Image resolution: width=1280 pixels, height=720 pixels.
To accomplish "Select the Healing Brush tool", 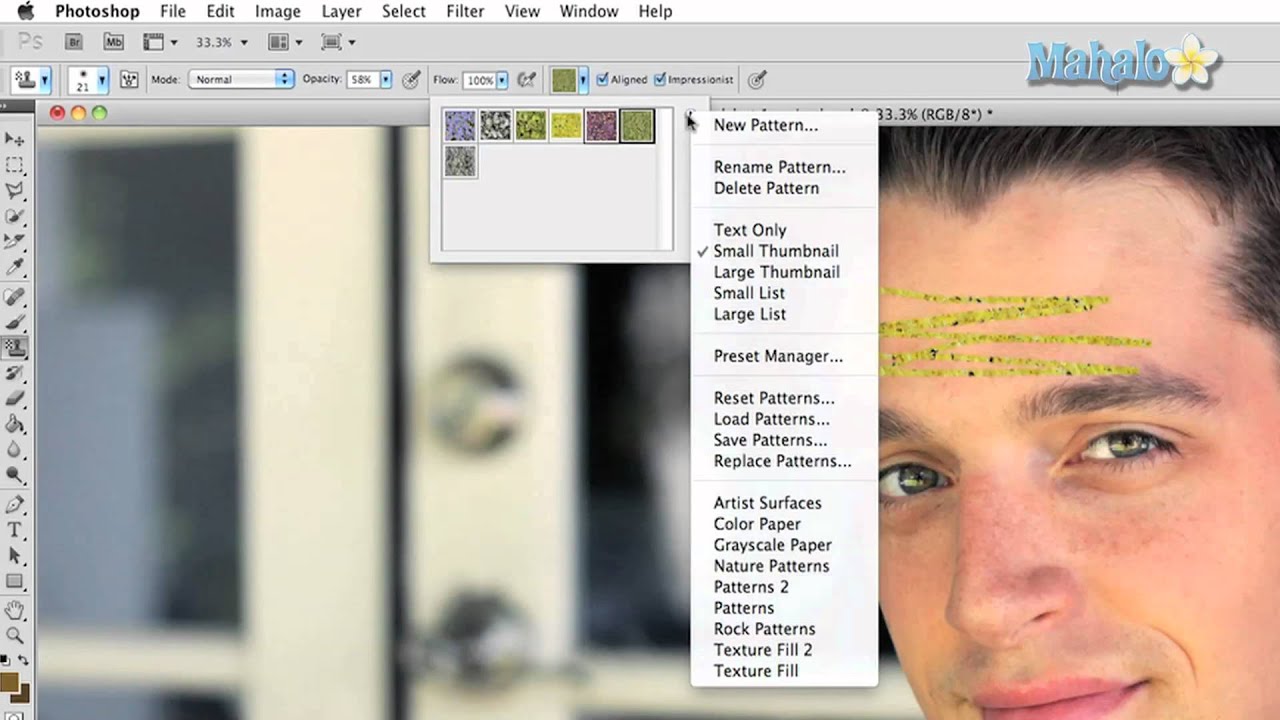I will coord(15,298).
